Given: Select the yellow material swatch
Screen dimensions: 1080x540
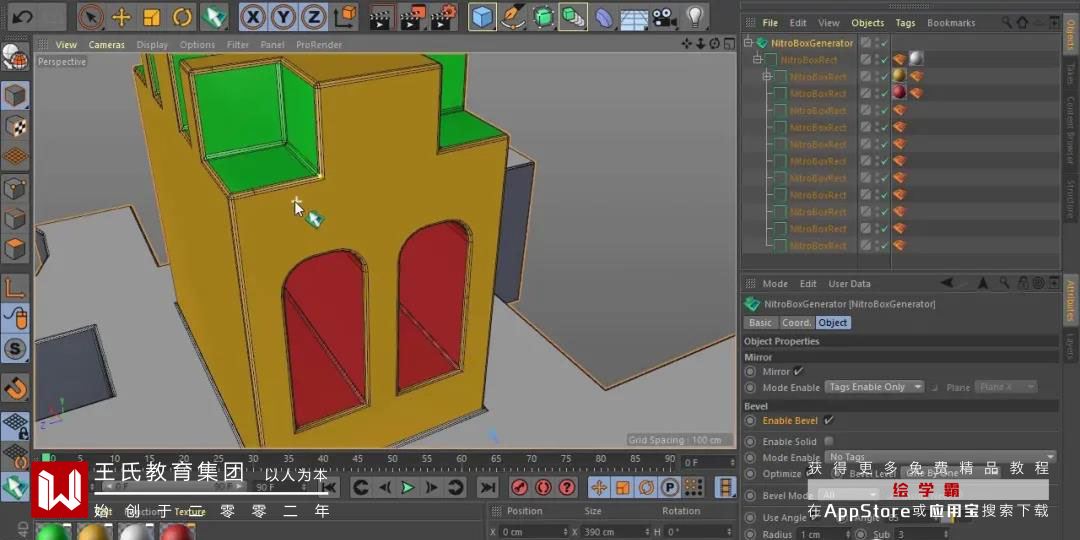Looking at the screenshot, I should tap(94, 532).
